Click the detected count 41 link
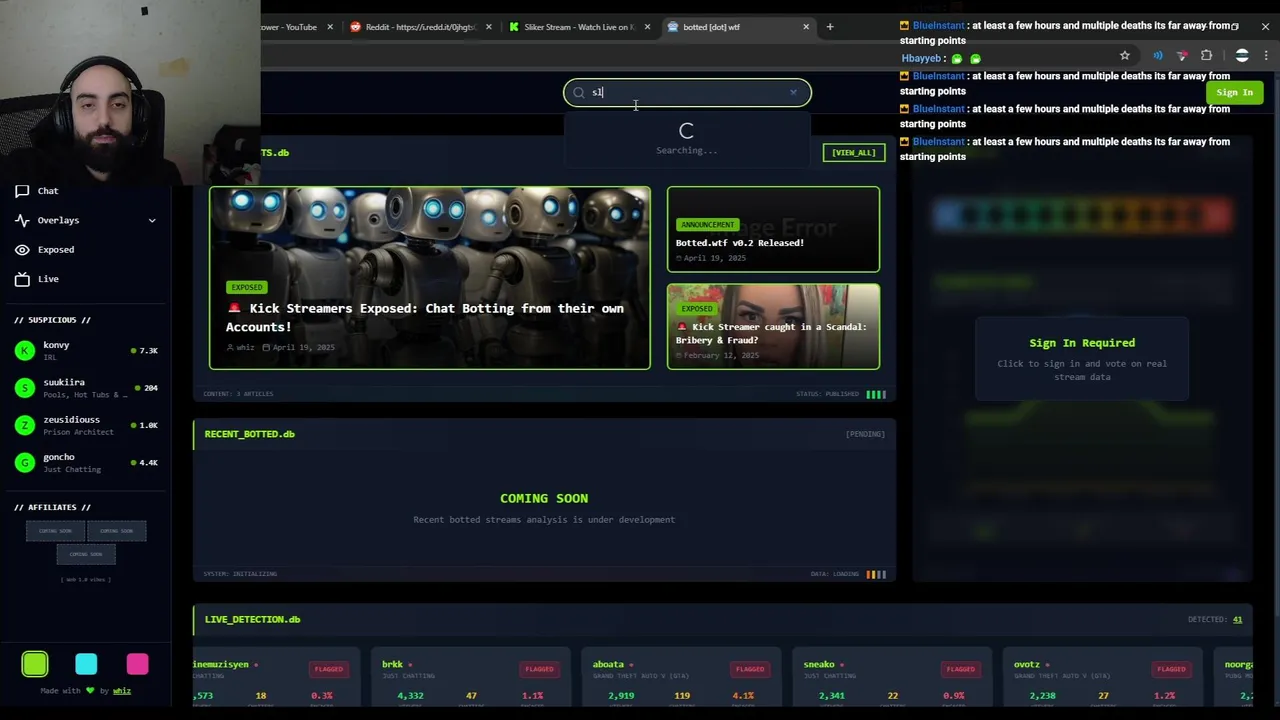This screenshot has height=720, width=1280. (1237, 620)
